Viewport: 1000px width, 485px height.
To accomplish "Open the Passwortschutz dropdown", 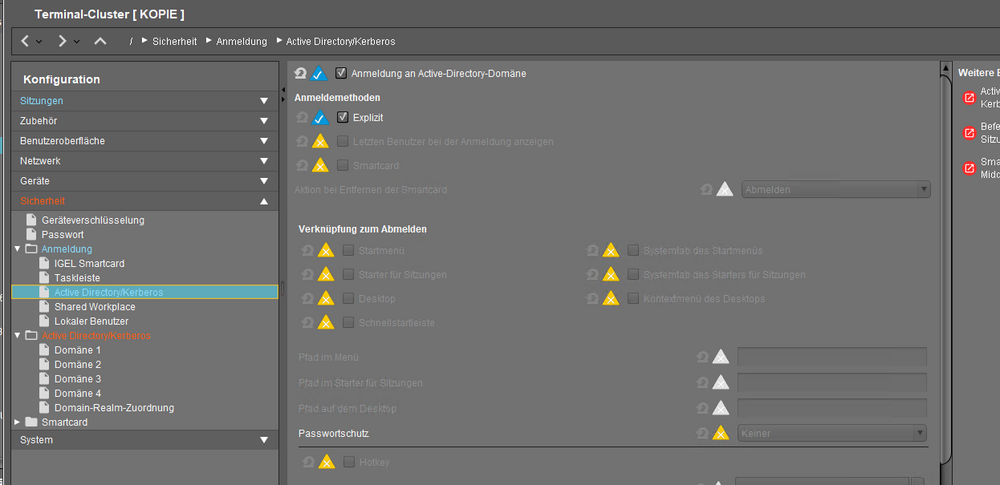I will pos(832,433).
